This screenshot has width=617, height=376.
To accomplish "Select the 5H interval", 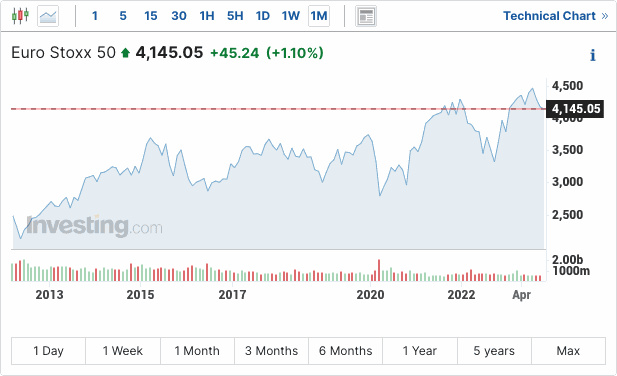I will (x=235, y=16).
